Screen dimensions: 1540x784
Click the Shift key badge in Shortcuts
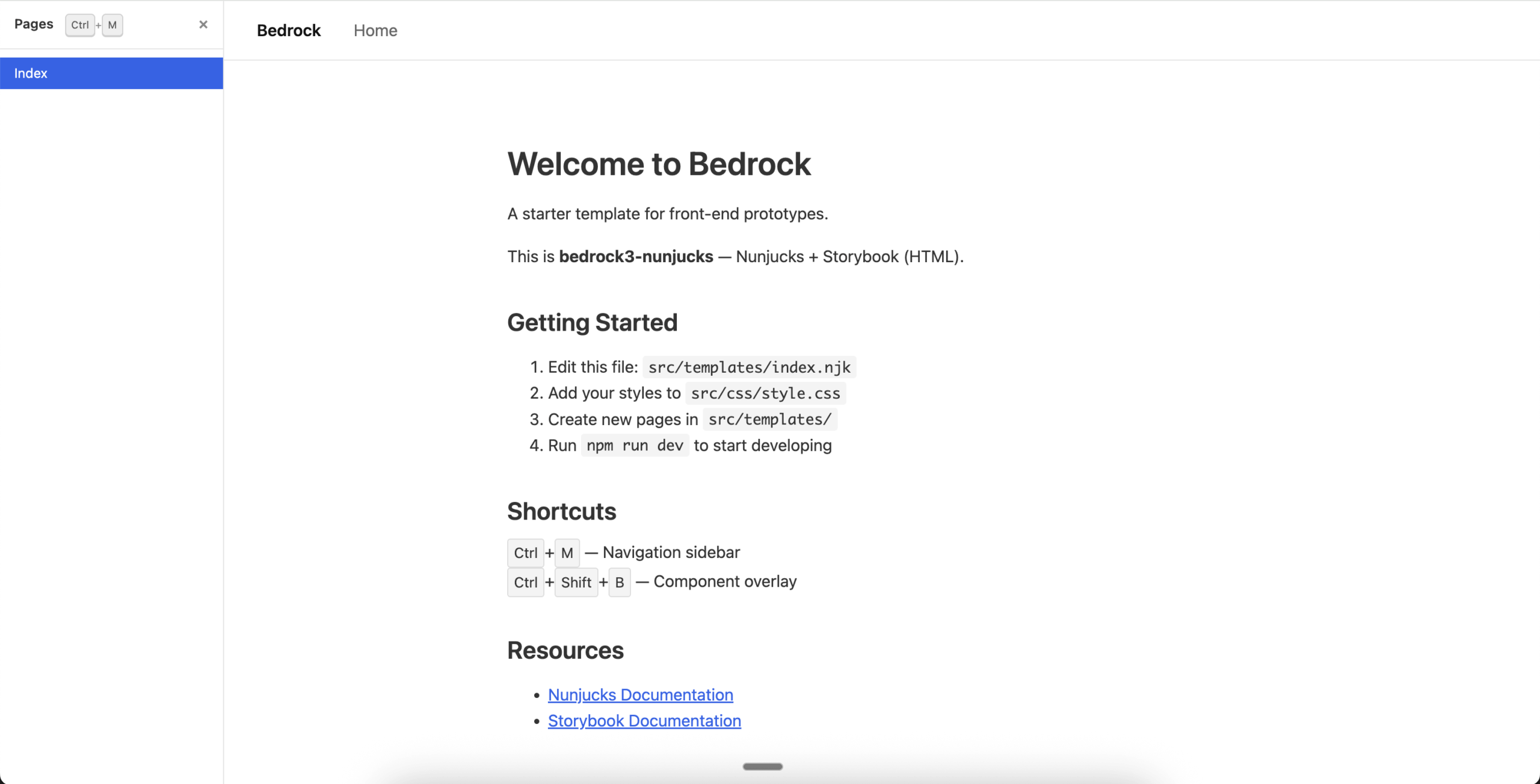(x=576, y=583)
